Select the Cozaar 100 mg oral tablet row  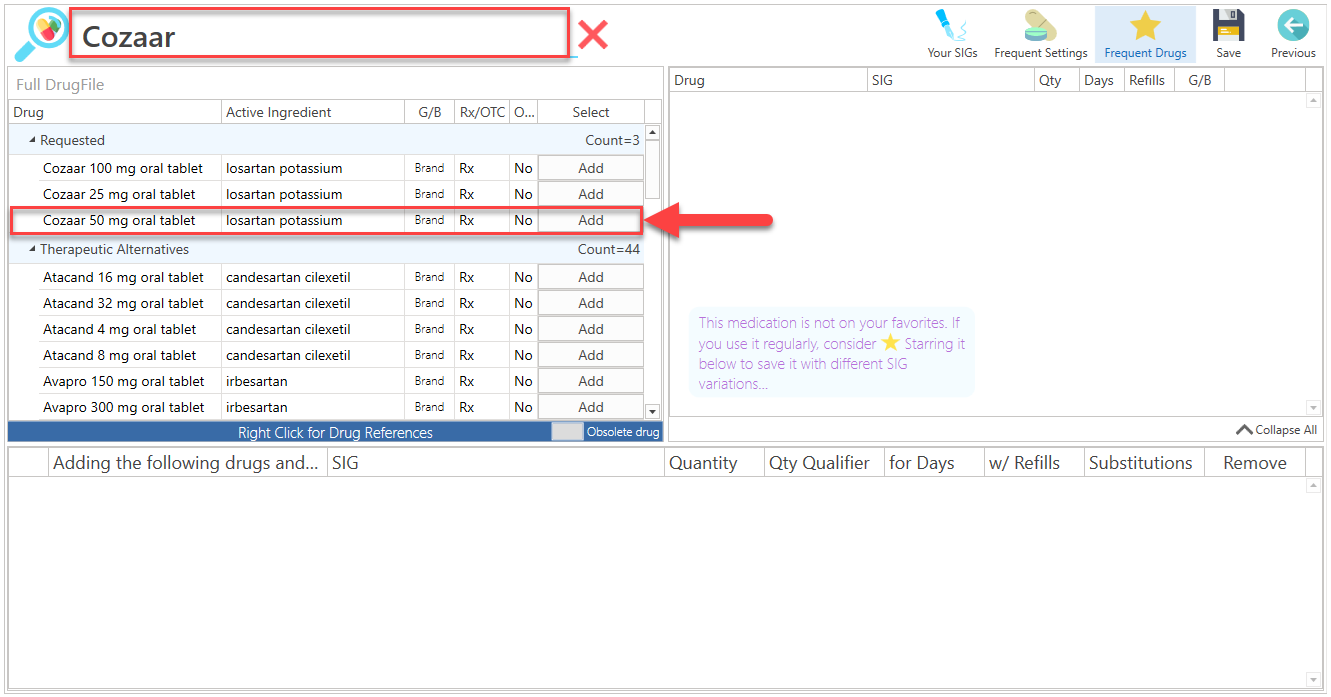(x=326, y=168)
